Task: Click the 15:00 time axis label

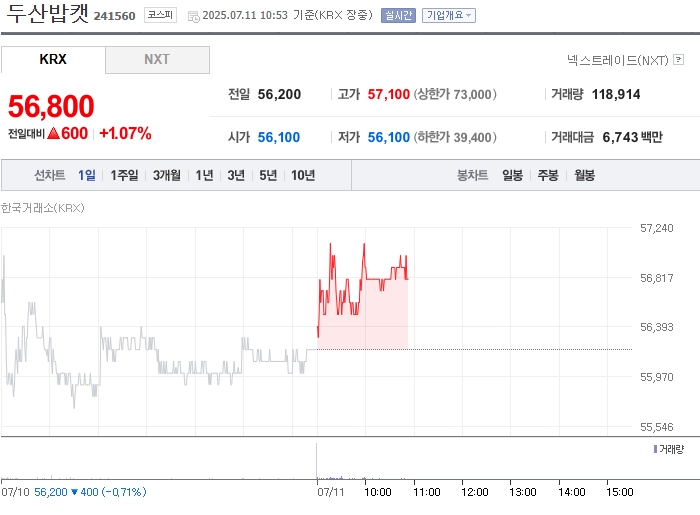Action: [620, 492]
